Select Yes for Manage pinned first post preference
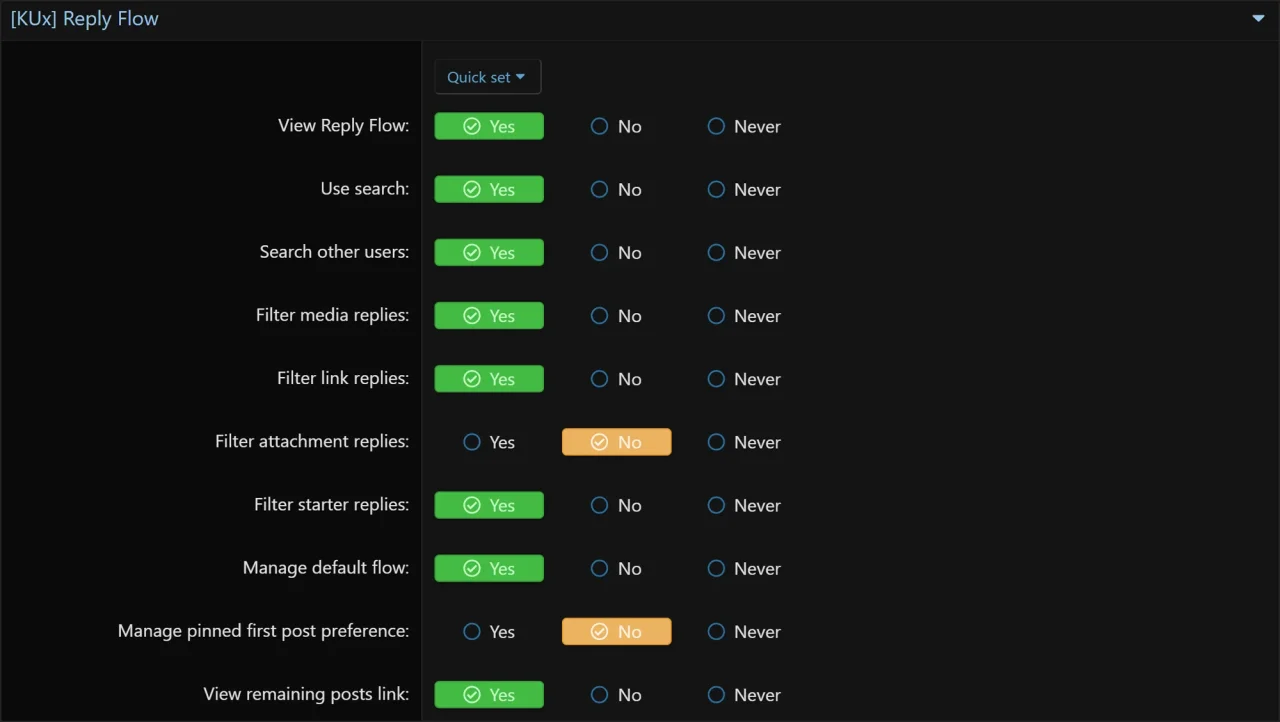 pos(489,631)
